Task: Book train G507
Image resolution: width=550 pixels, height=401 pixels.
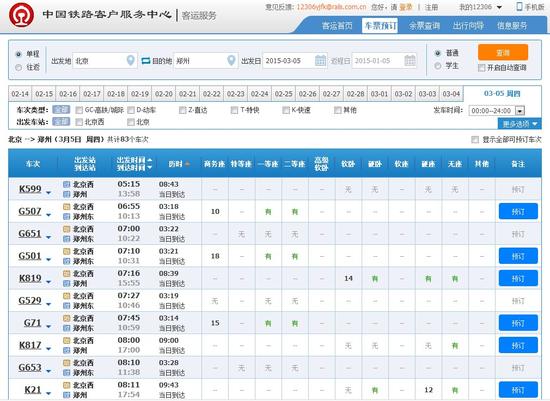Action: (518, 212)
